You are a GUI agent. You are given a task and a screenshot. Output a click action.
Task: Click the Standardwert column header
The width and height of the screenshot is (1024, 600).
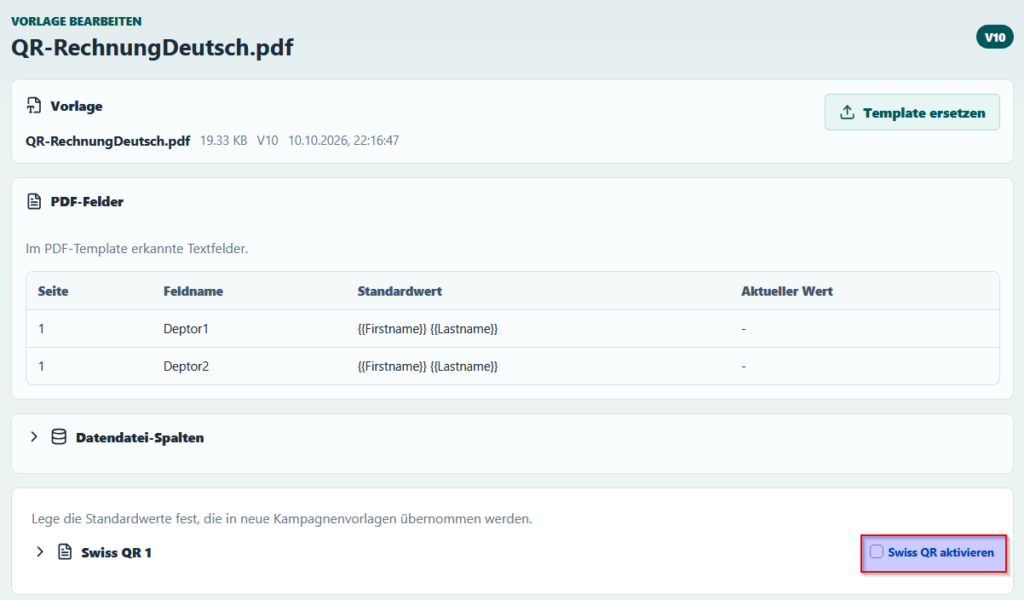400,291
